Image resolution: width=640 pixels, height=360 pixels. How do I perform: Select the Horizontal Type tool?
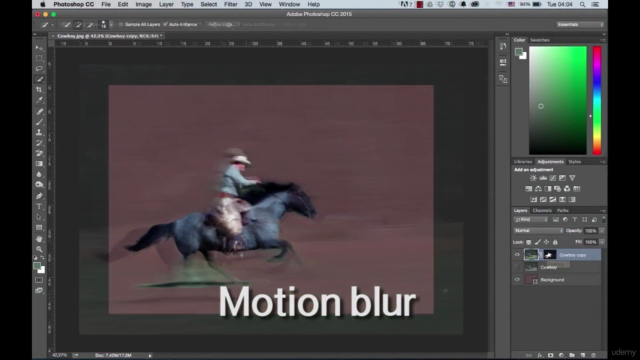click(x=39, y=207)
